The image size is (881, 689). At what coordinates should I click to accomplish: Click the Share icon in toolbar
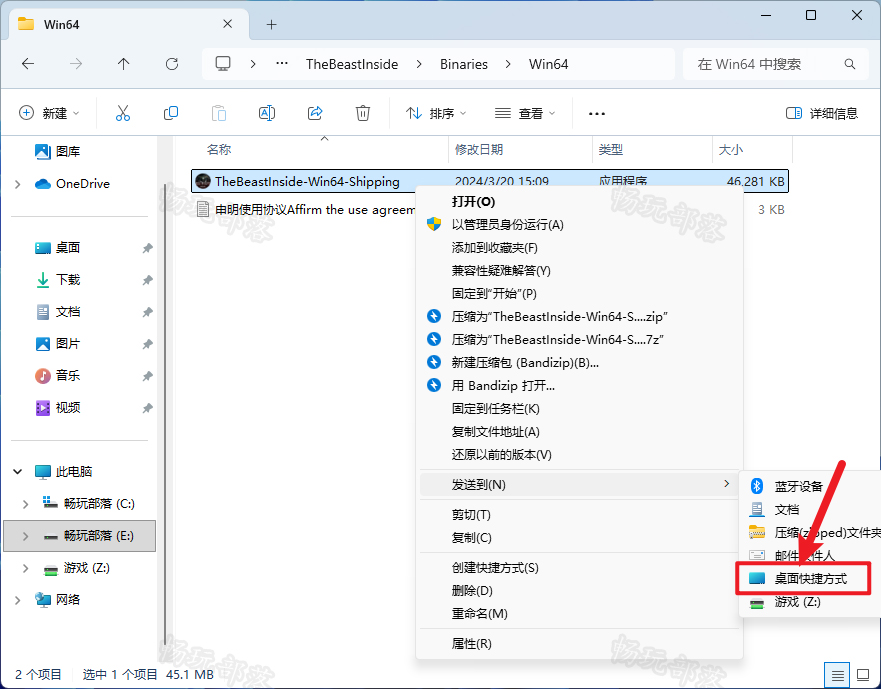[315, 114]
